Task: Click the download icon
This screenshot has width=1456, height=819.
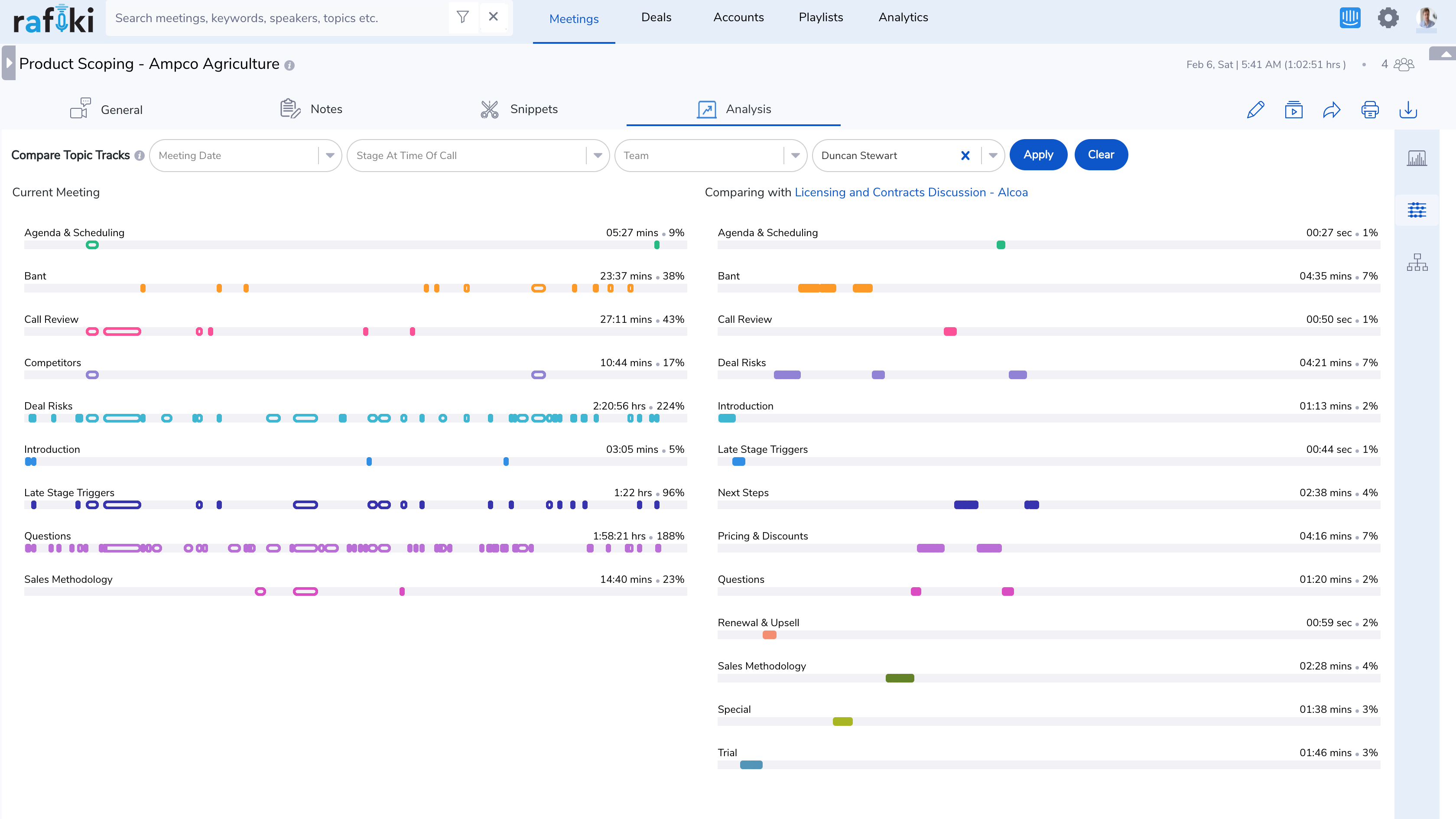Action: click(1408, 110)
